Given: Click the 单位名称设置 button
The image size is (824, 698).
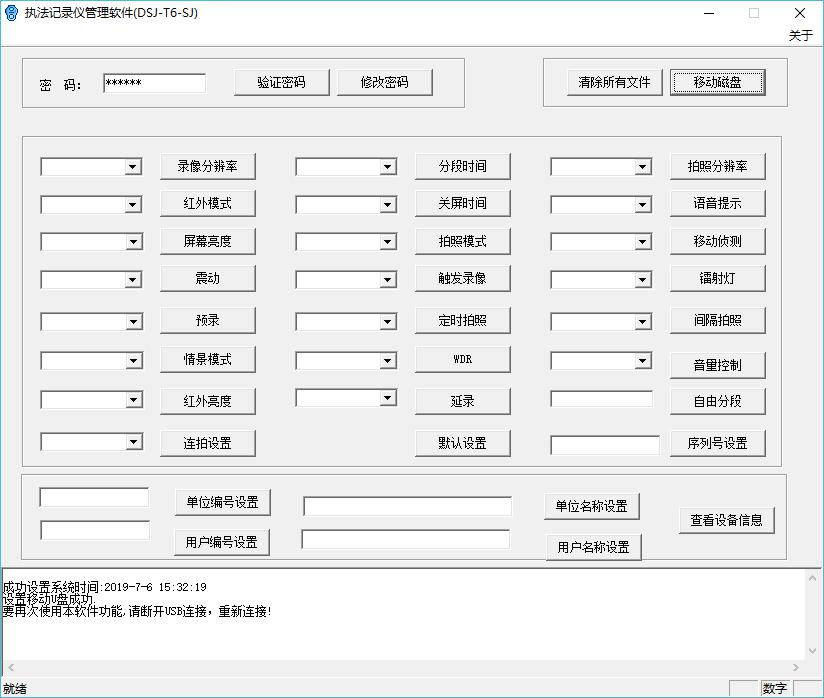Looking at the screenshot, I should point(592,506).
